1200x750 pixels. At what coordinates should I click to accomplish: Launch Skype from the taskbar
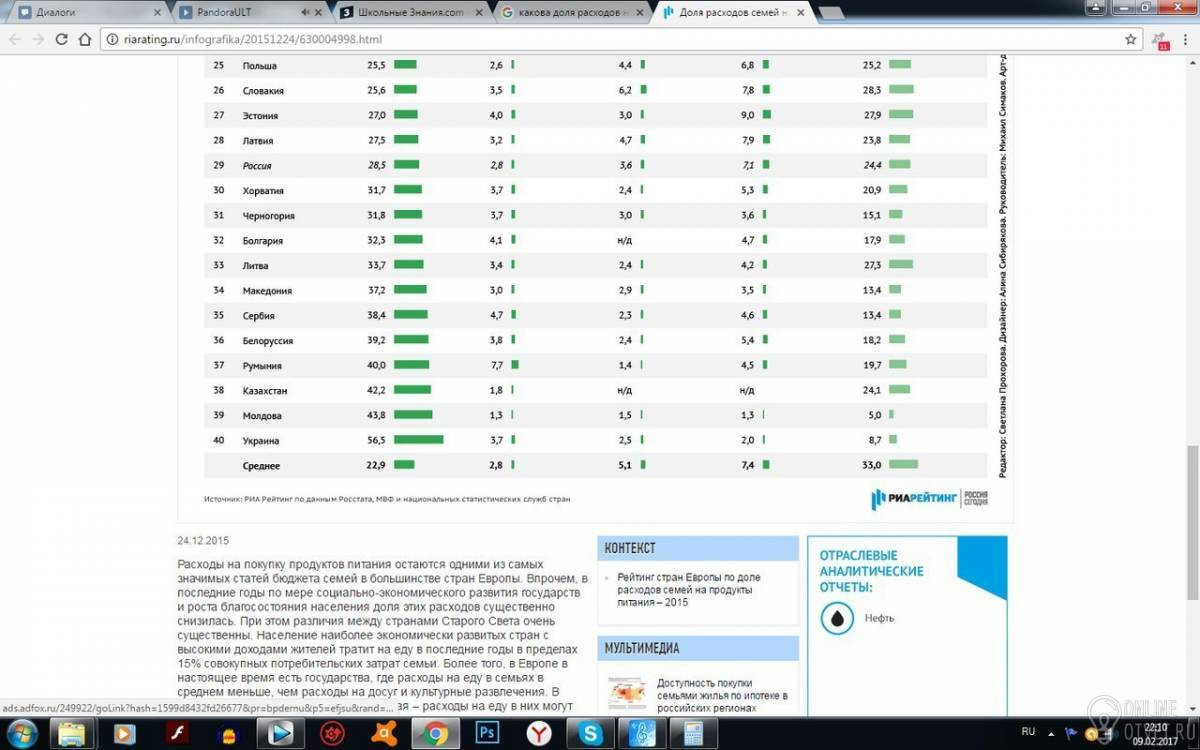click(591, 733)
